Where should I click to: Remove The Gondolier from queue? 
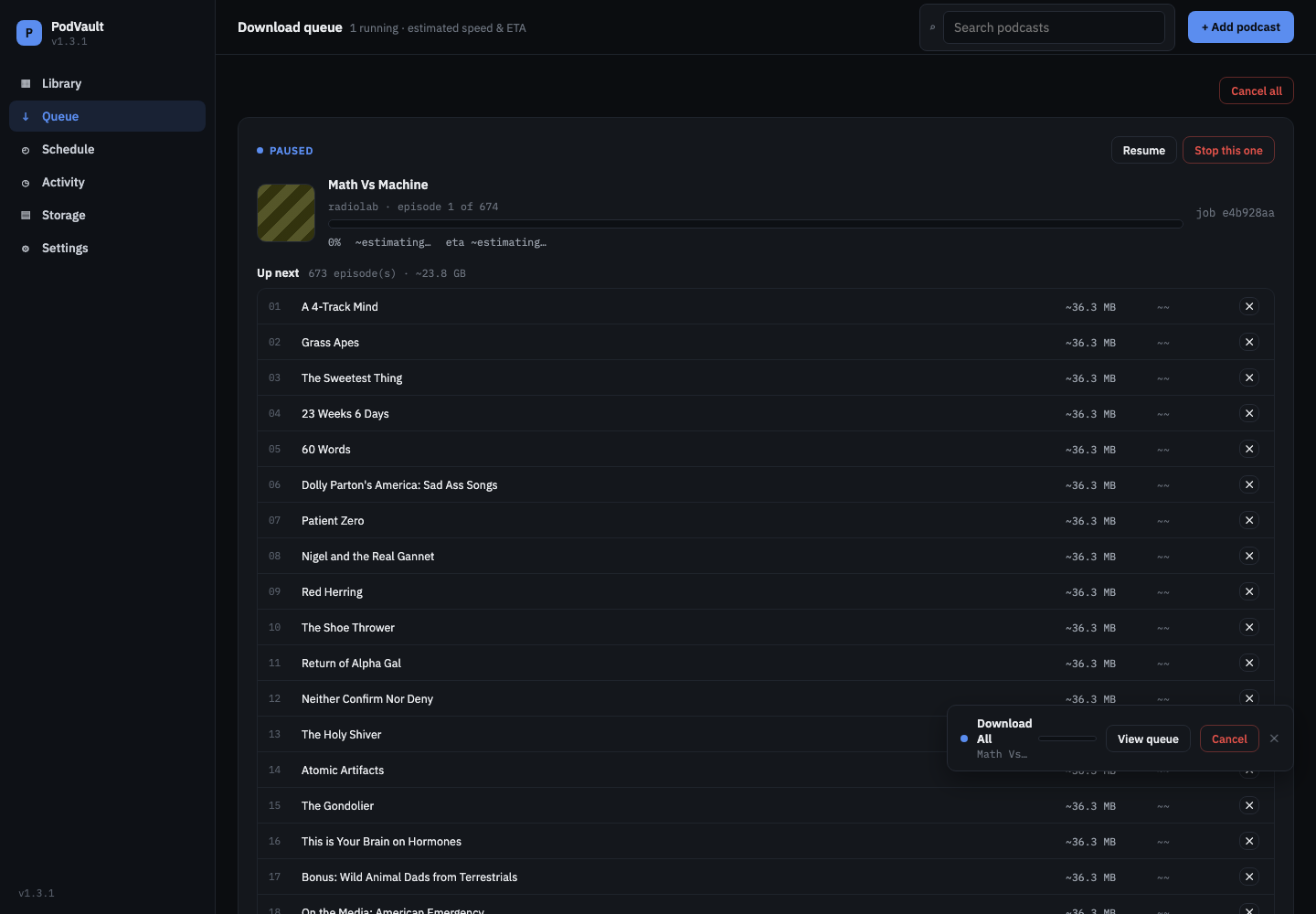click(1249, 805)
